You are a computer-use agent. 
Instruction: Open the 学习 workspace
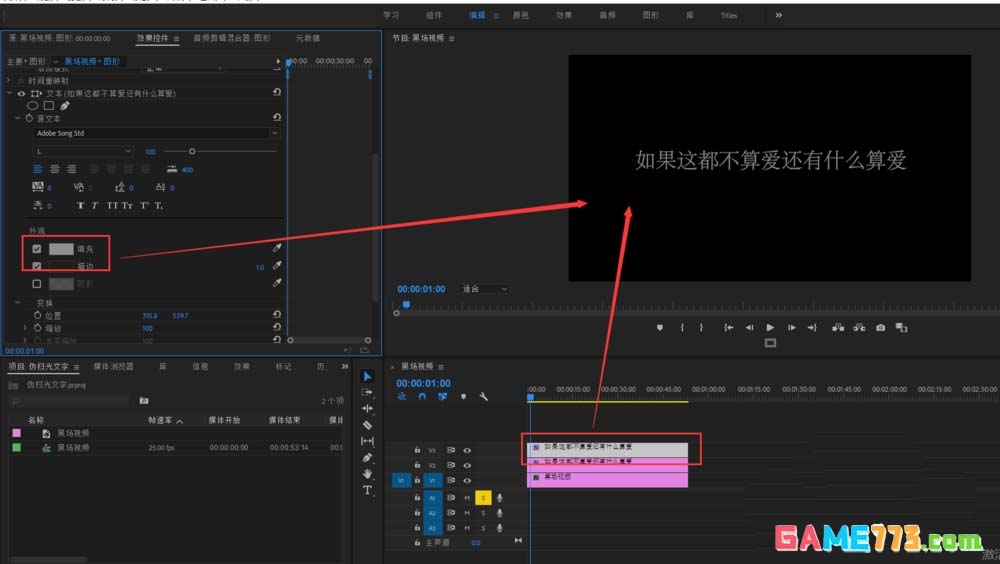[x=391, y=15]
